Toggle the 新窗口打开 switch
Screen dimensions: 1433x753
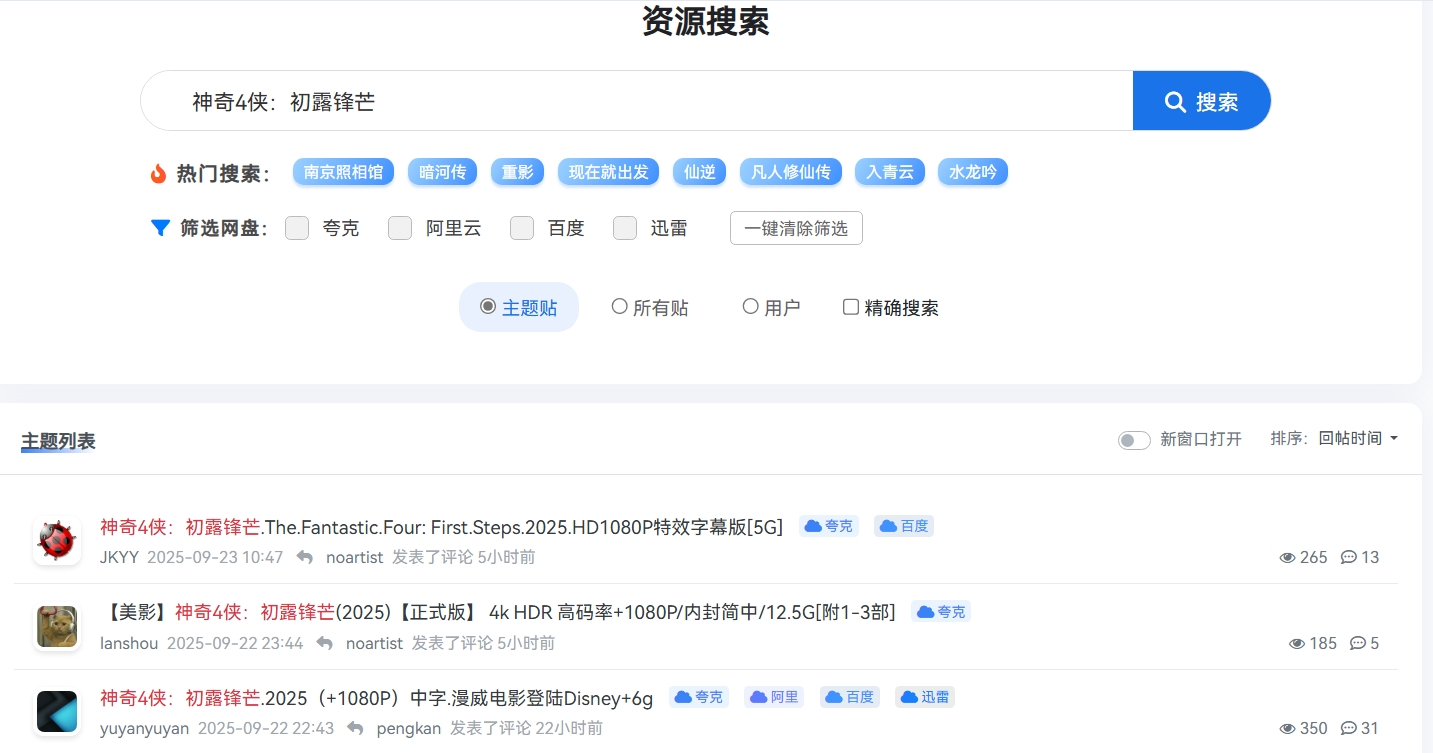[x=1134, y=440]
